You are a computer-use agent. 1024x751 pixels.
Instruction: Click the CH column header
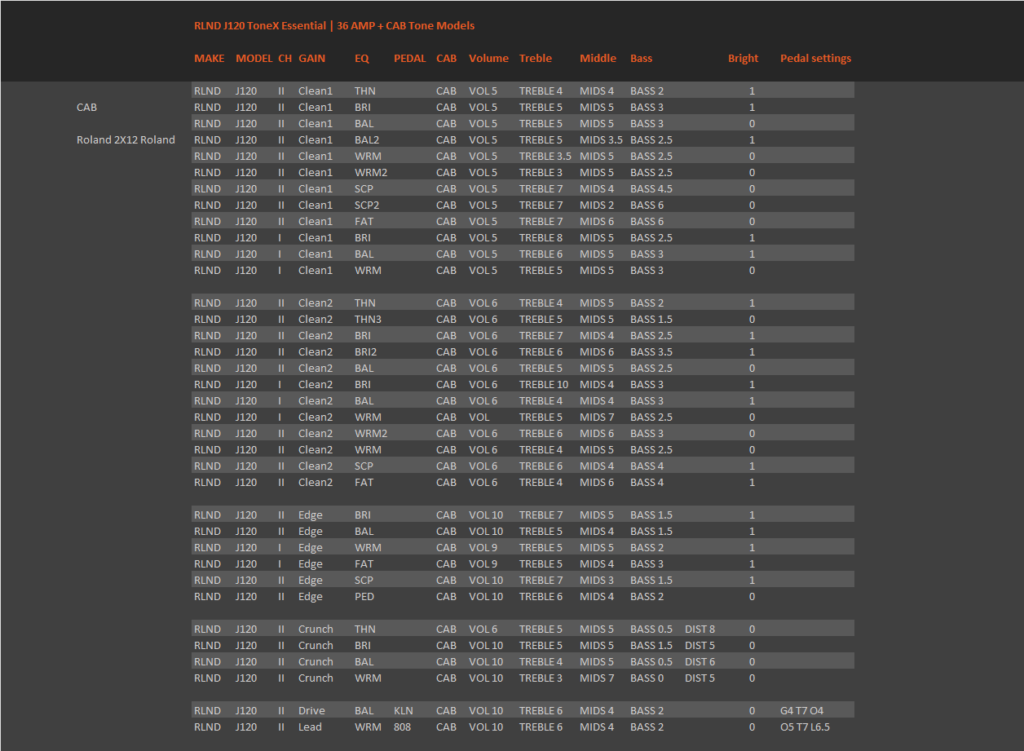tap(285, 59)
